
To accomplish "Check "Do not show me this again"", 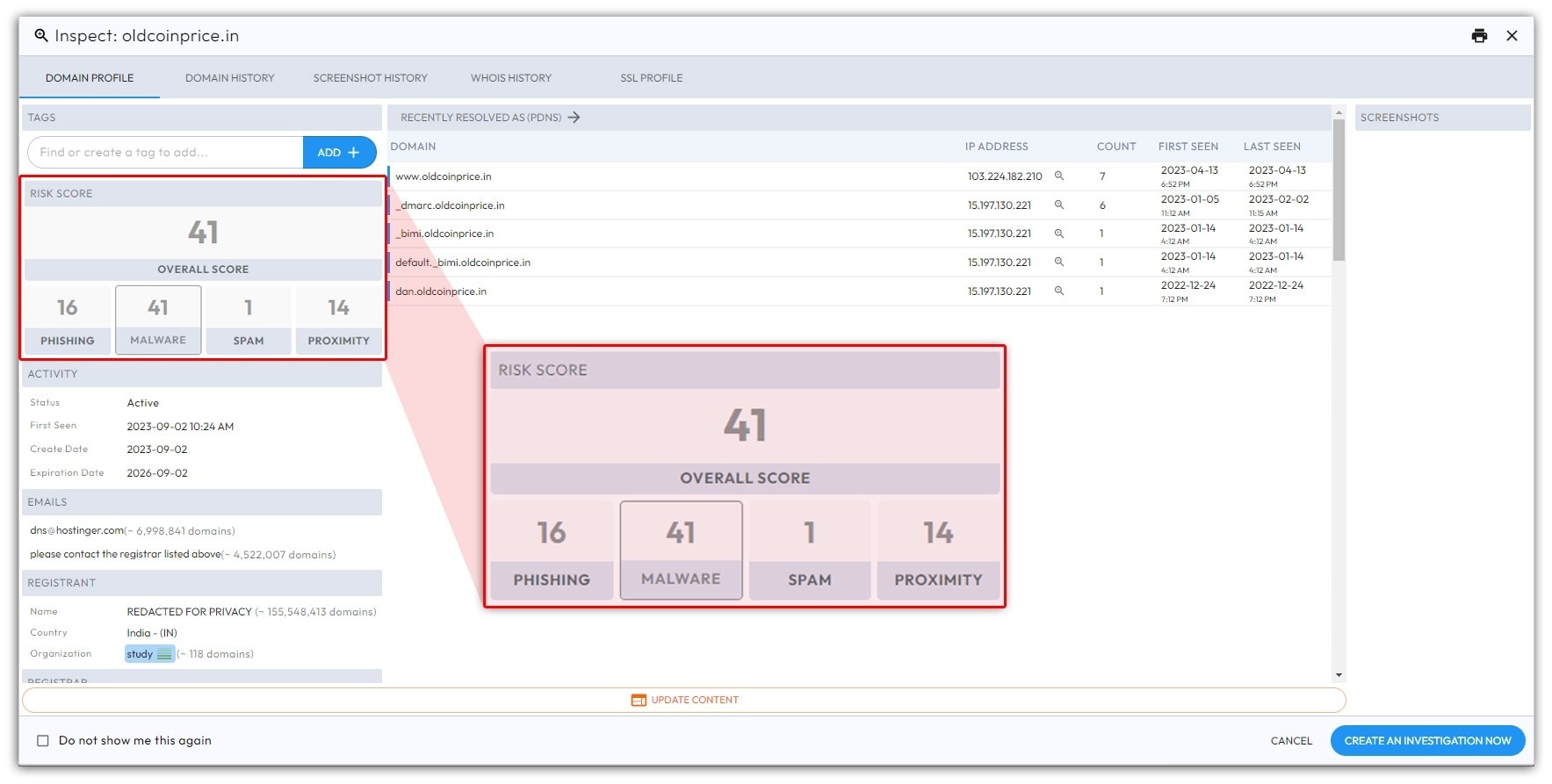I will click(x=43, y=741).
